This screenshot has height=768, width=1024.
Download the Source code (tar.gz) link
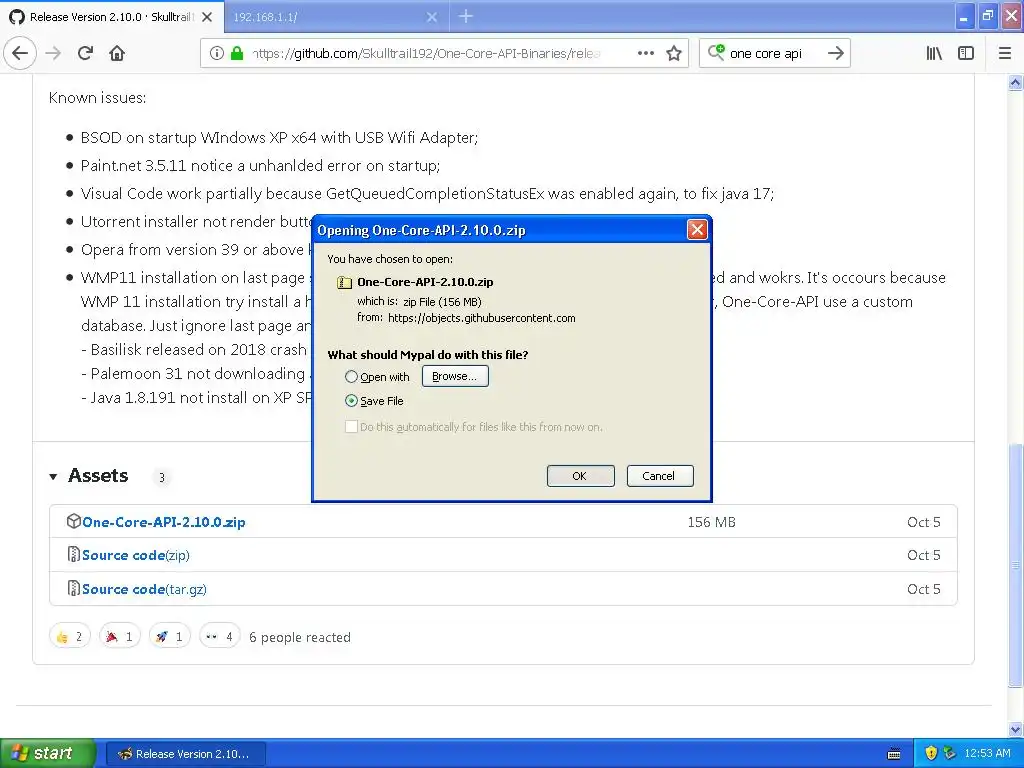coord(144,589)
